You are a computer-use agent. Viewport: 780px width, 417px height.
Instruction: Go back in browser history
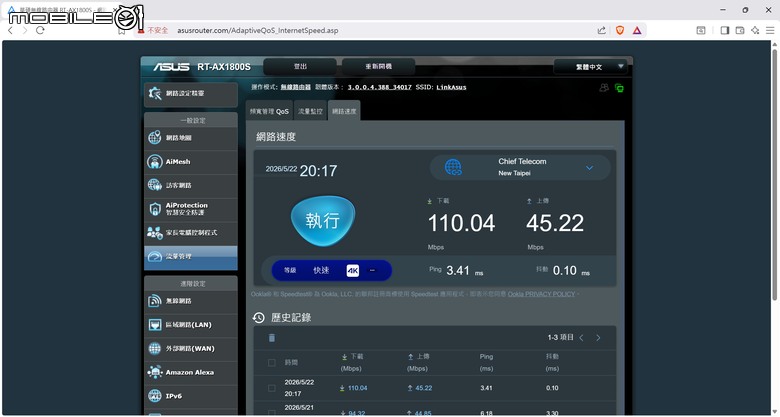10,30
